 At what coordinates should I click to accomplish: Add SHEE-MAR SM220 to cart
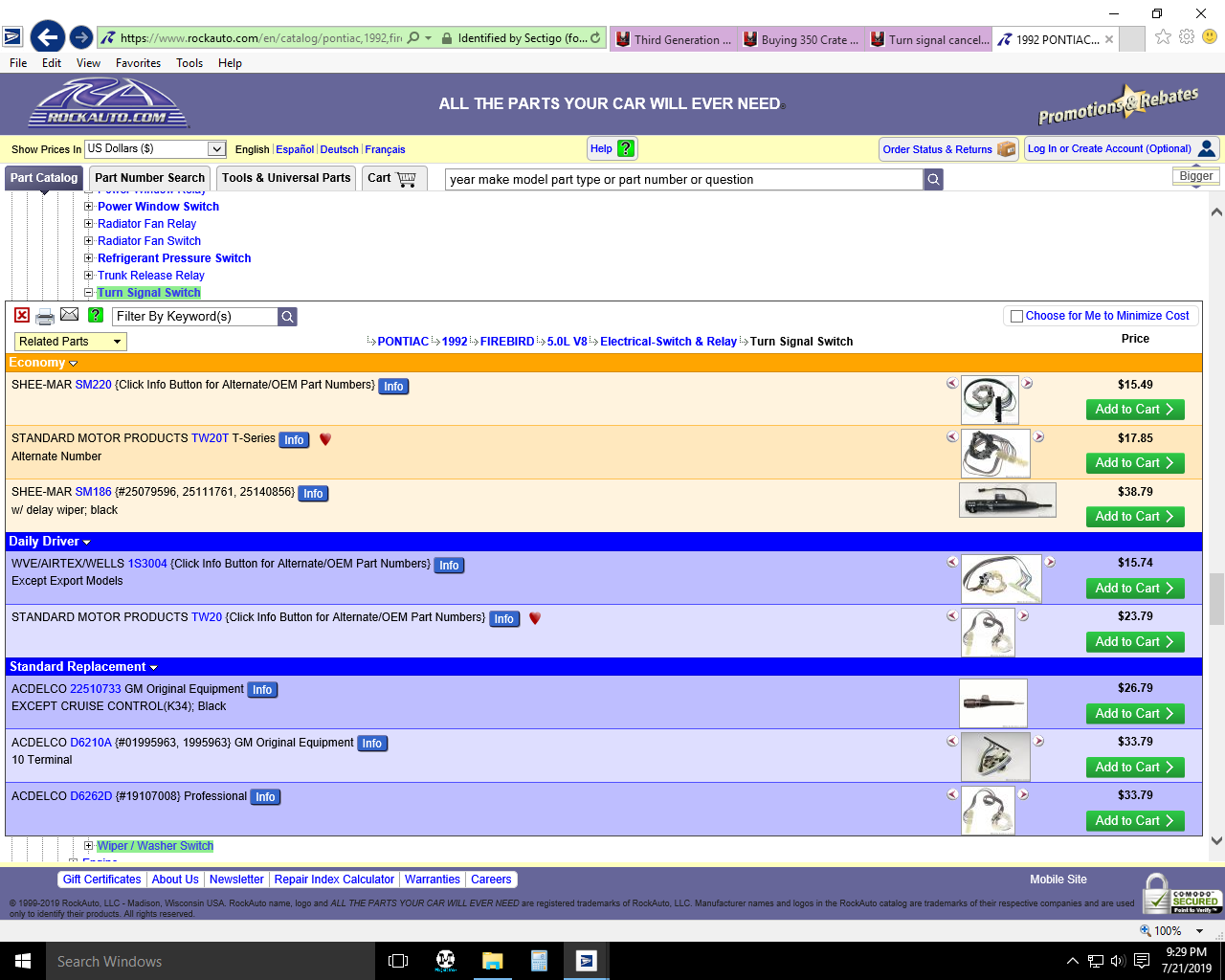pyautogui.click(x=1135, y=410)
